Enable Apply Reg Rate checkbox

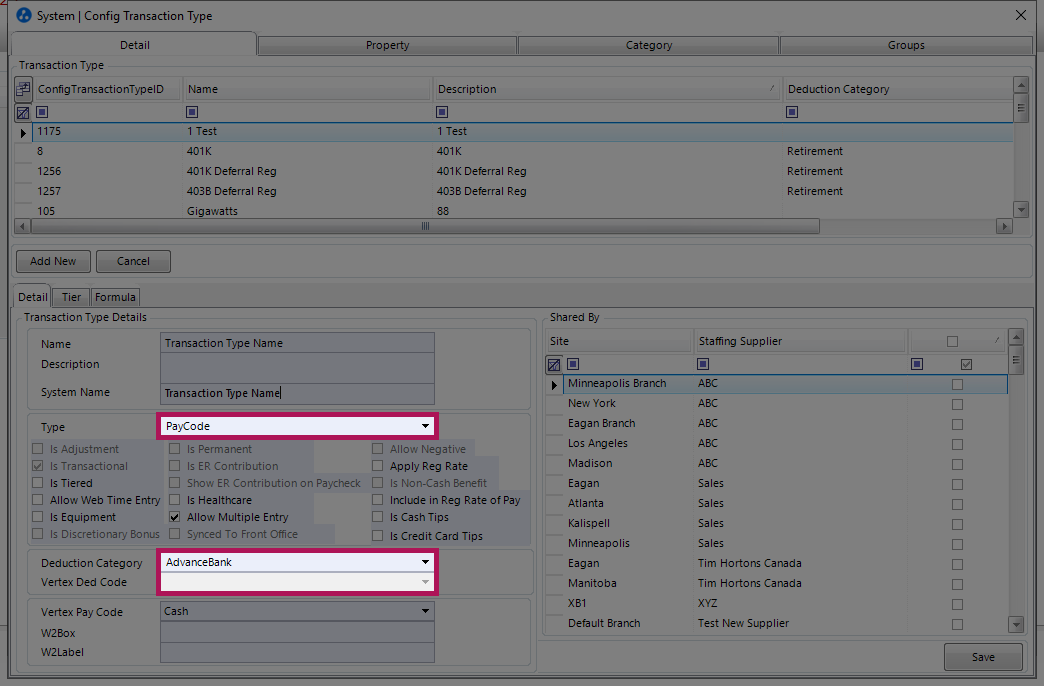pyautogui.click(x=378, y=466)
